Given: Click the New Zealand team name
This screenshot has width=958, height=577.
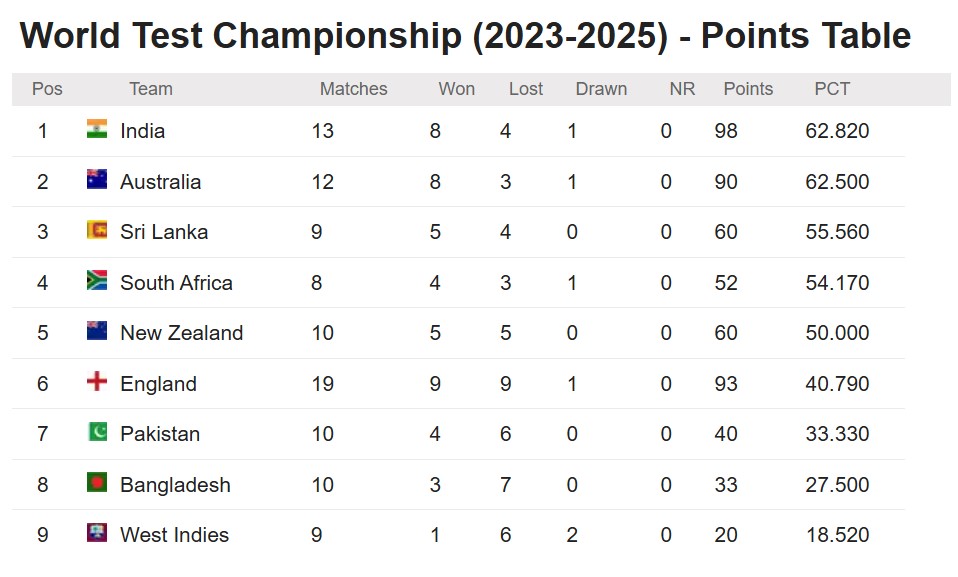Looking at the screenshot, I should (181, 333).
